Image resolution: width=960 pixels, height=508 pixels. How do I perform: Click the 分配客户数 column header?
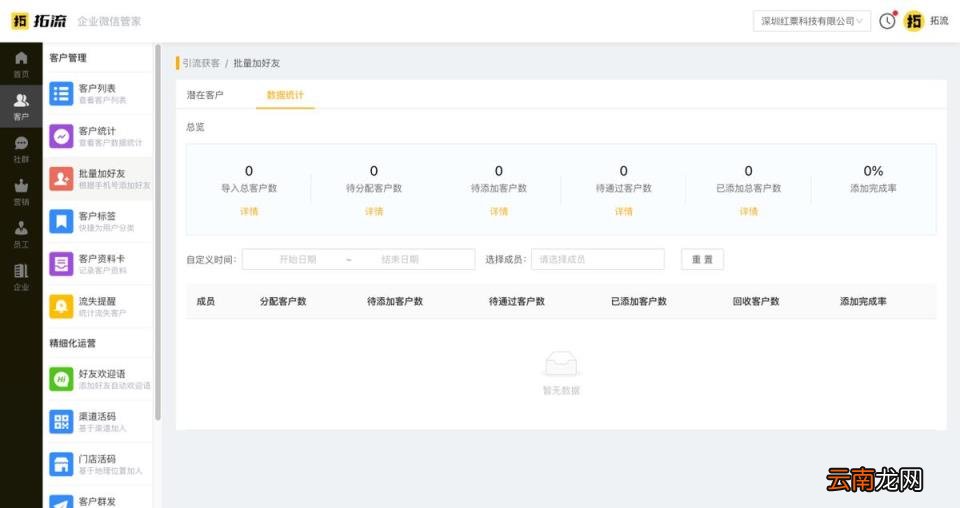pos(283,301)
